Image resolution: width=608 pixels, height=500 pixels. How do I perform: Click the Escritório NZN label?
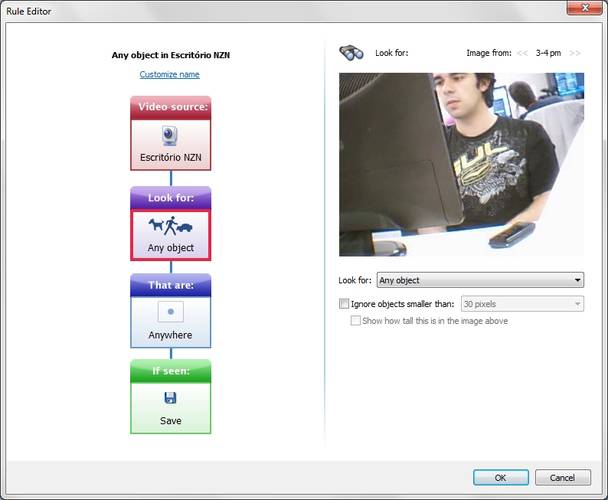click(171, 157)
